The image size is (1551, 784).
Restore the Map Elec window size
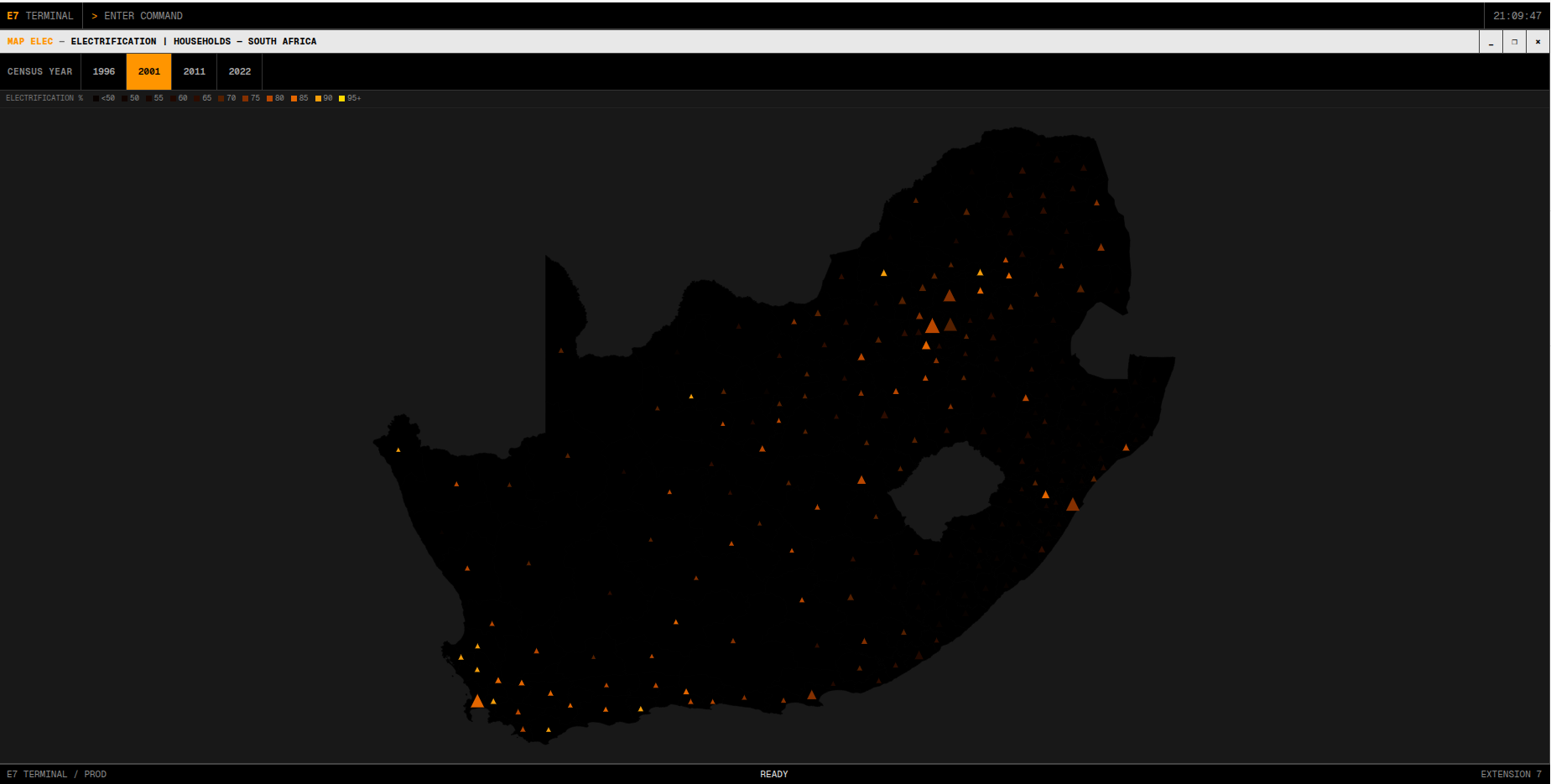pos(1514,42)
